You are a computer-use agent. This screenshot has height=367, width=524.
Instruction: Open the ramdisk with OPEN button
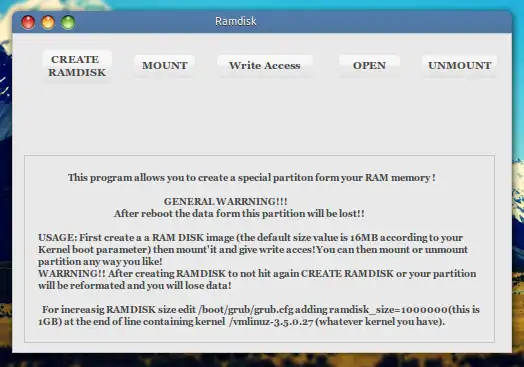click(369, 66)
